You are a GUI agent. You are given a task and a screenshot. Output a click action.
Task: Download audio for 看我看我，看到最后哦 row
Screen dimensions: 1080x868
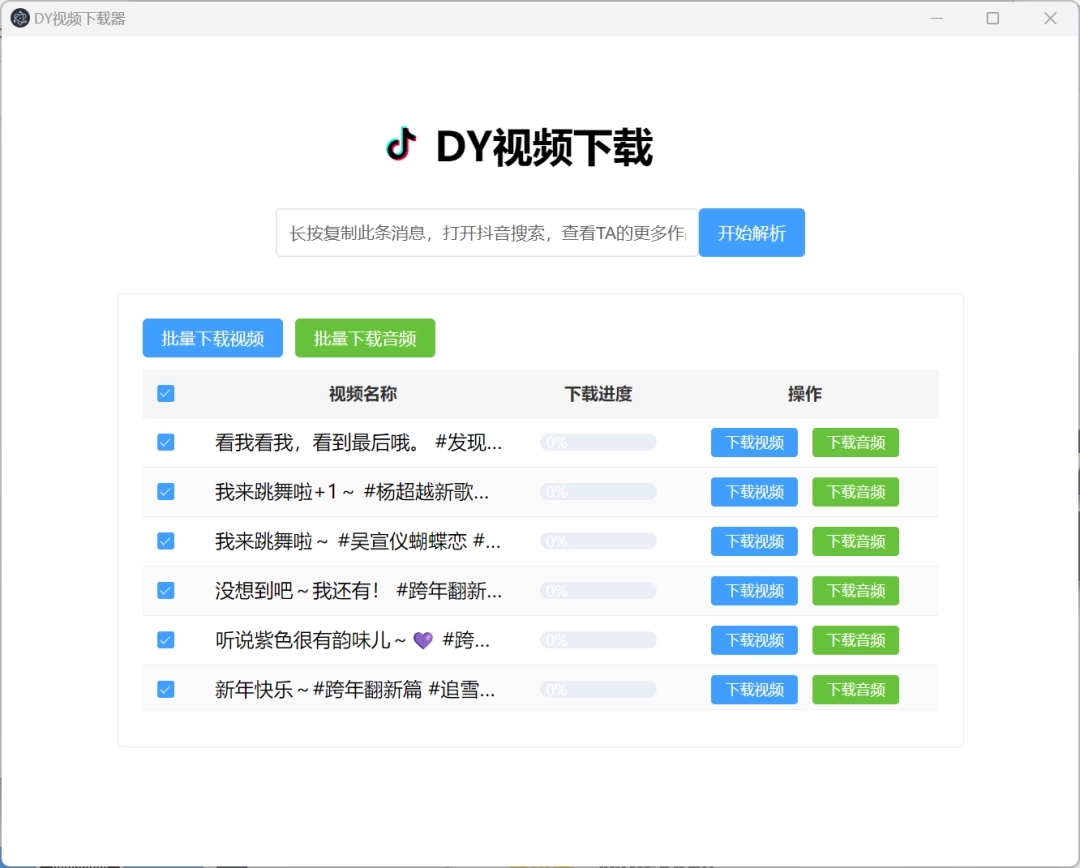(855, 442)
